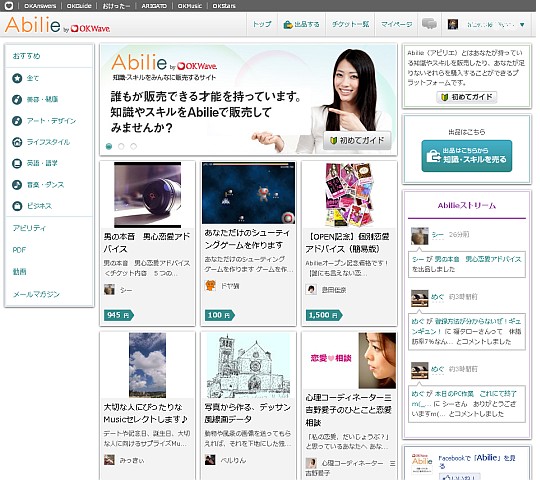
Task: Click the Abilie logo in Facebook box
Action: tap(422, 463)
